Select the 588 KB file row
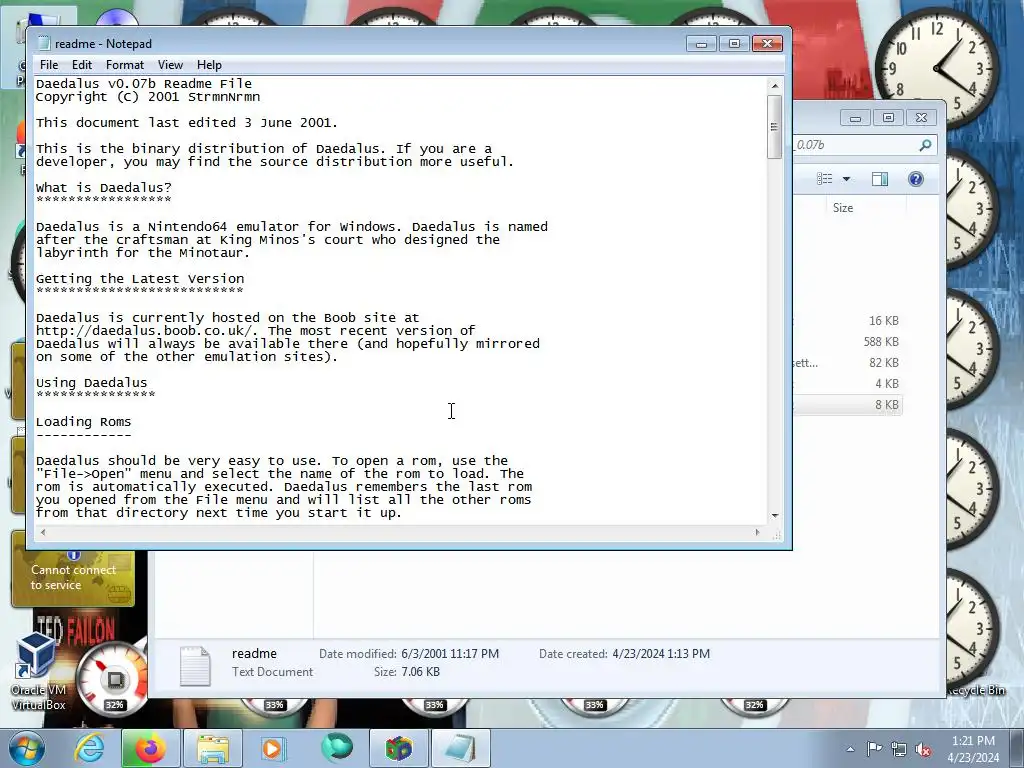Image resolution: width=1024 pixels, height=768 pixels. [x=848, y=342]
